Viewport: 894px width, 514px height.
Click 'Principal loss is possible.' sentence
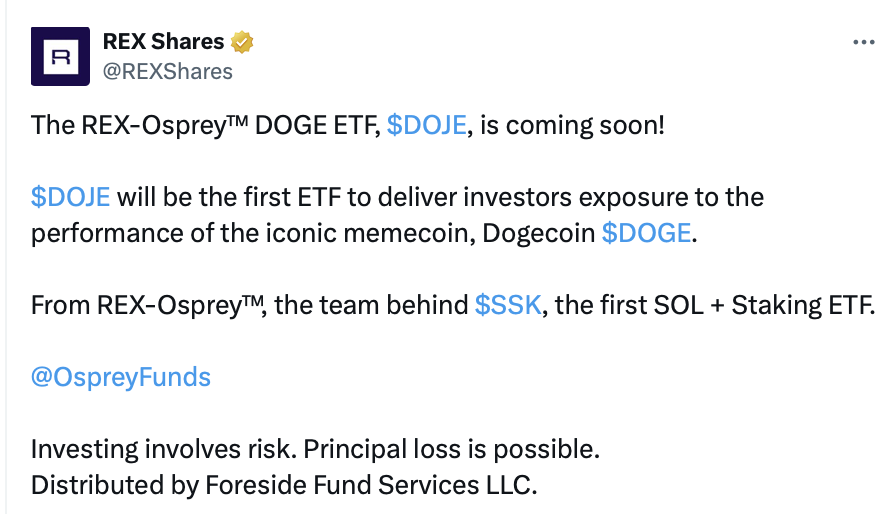tap(451, 449)
